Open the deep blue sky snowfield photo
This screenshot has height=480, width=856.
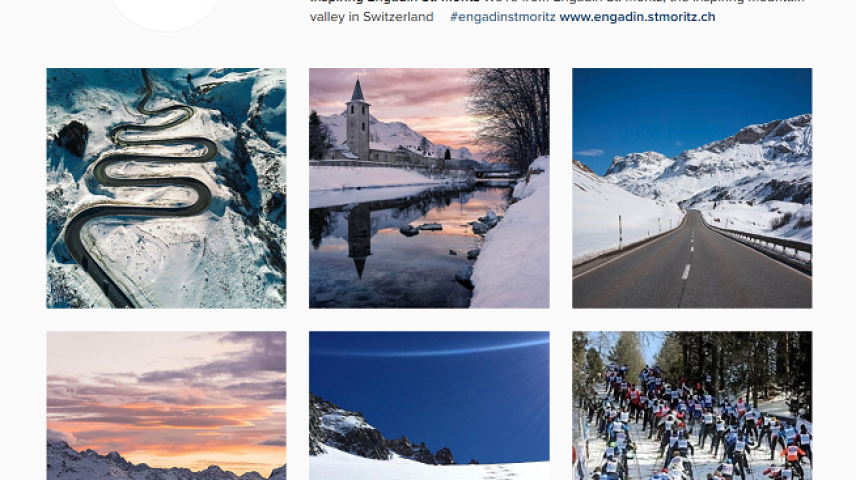click(429, 406)
